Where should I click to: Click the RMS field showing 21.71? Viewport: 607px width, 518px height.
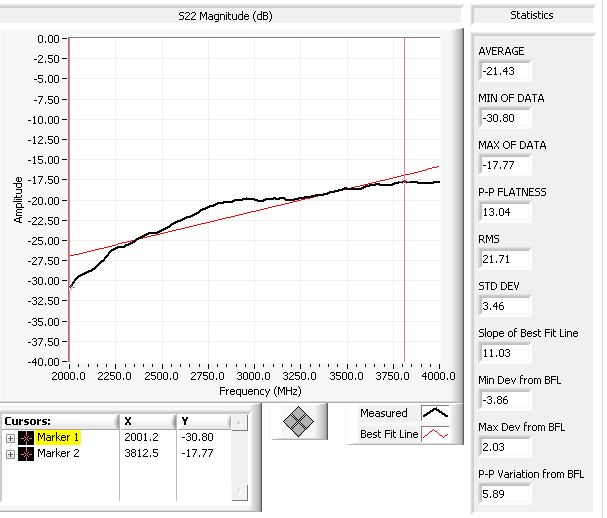pyautogui.click(x=505, y=259)
